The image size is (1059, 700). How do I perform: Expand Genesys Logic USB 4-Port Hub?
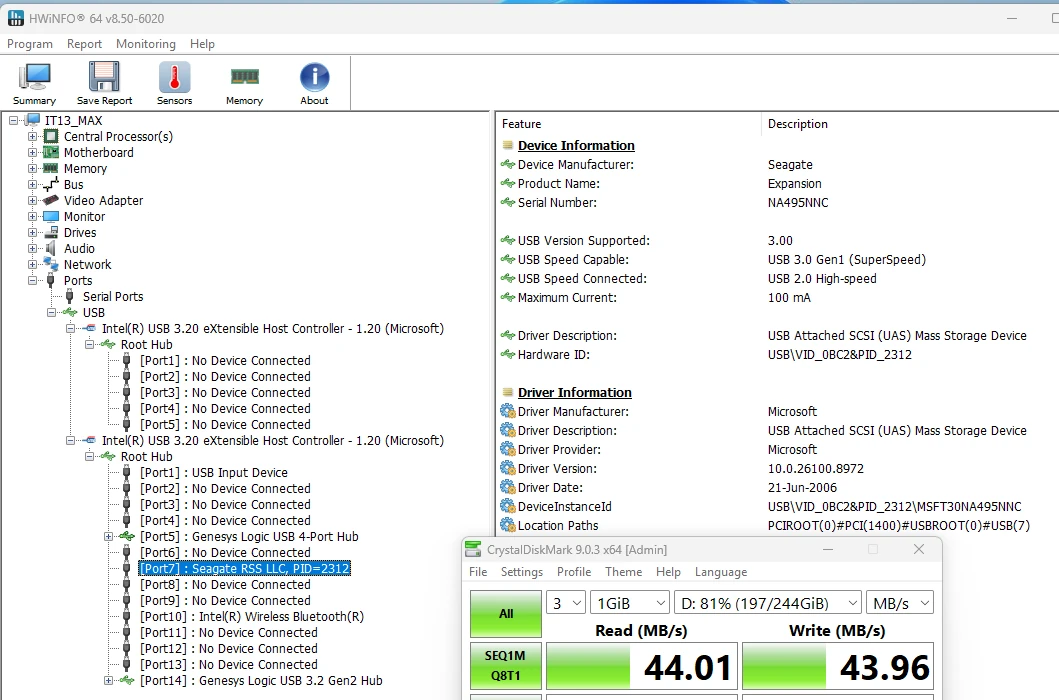(x=108, y=536)
